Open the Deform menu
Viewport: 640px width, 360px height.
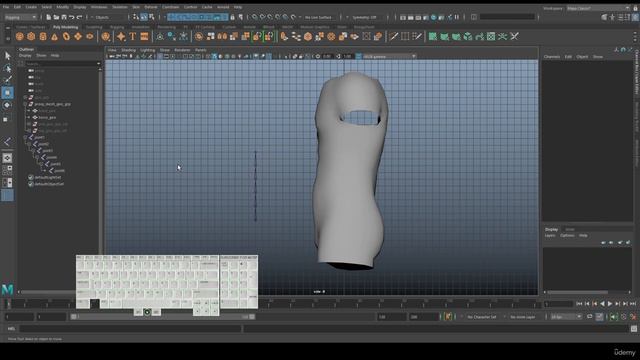click(151, 7)
